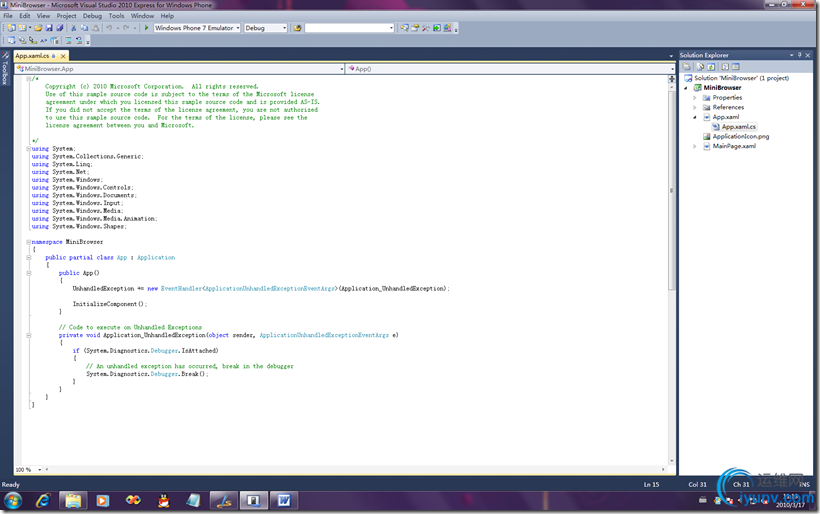820x514 pixels.
Task: Collapse the App.xaml node
Action: pos(695,117)
